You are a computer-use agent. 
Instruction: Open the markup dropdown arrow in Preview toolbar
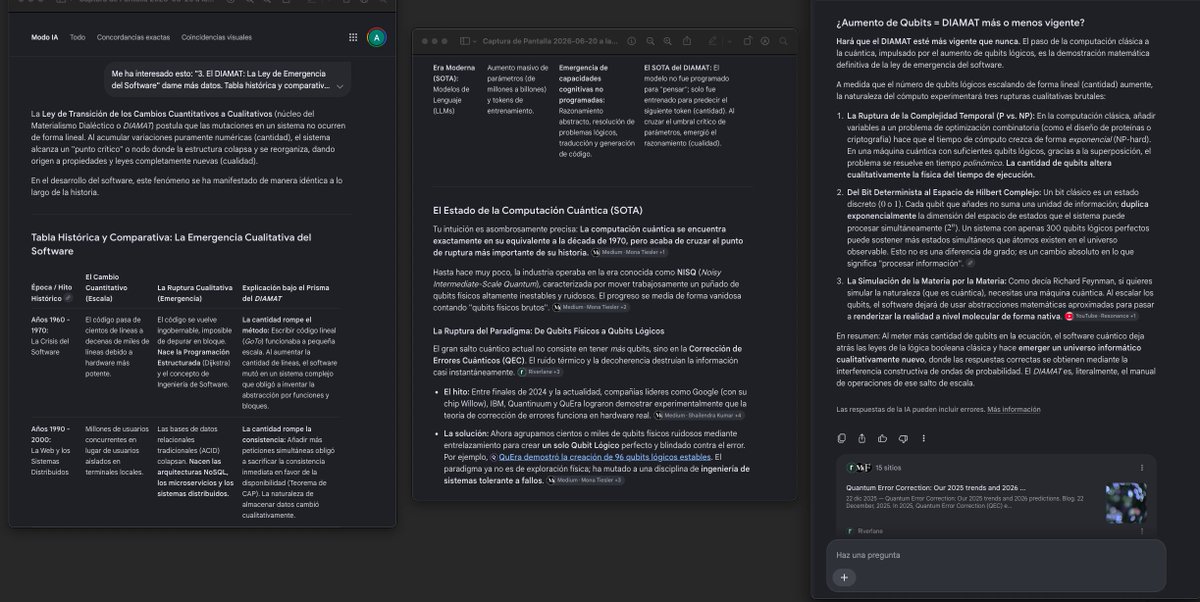729,42
